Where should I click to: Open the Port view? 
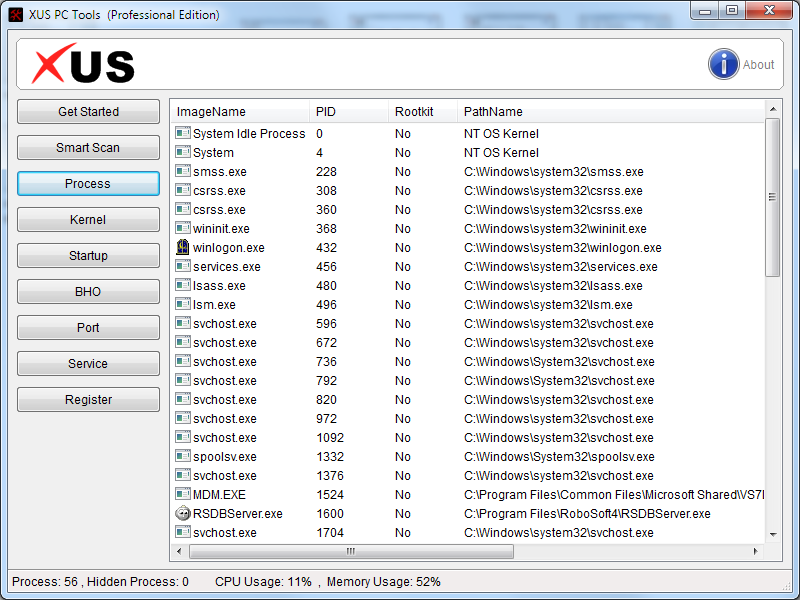click(x=88, y=328)
